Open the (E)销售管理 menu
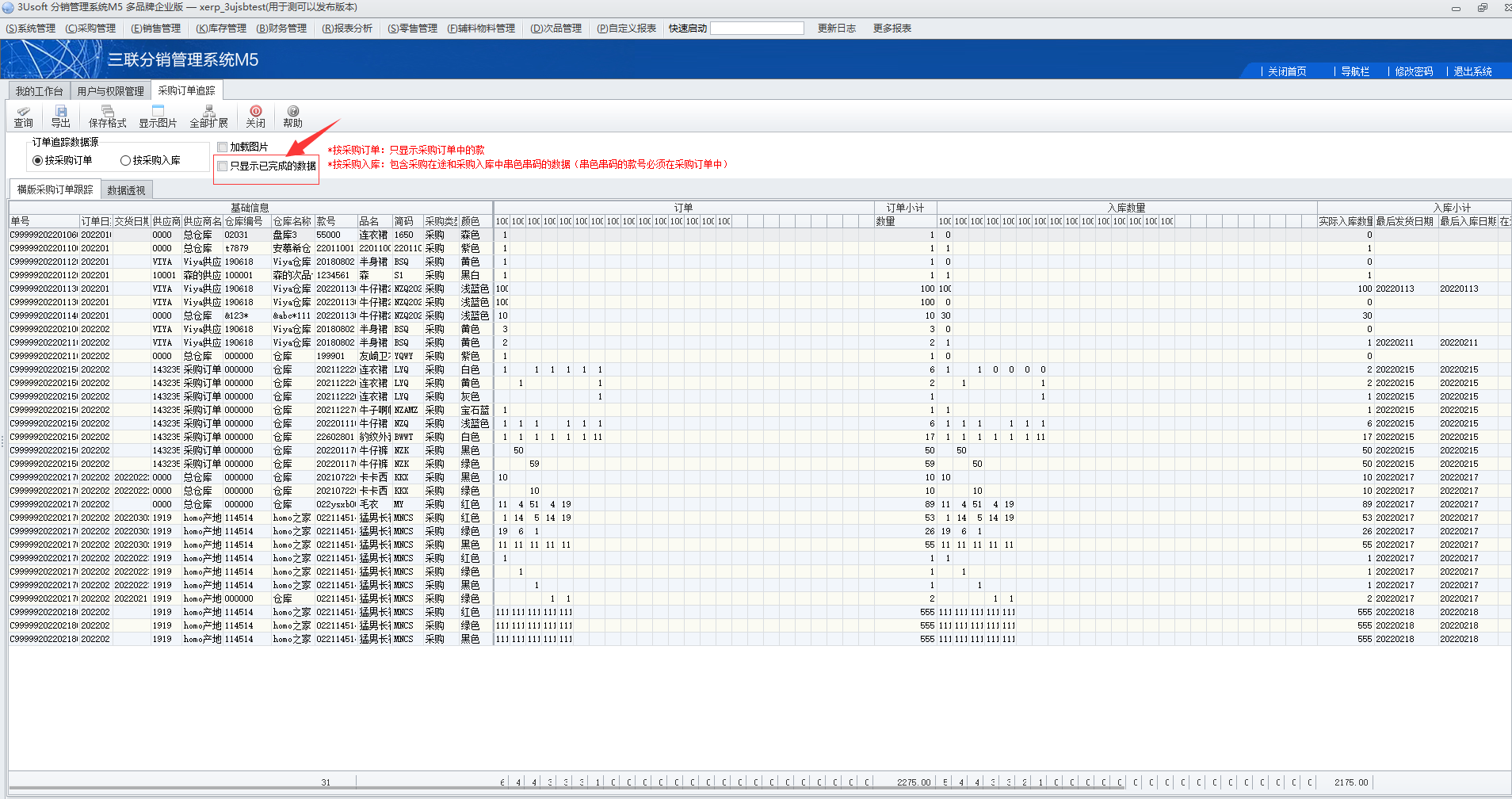Image resolution: width=1512 pixels, height=799 pixels. pos(155,29)
